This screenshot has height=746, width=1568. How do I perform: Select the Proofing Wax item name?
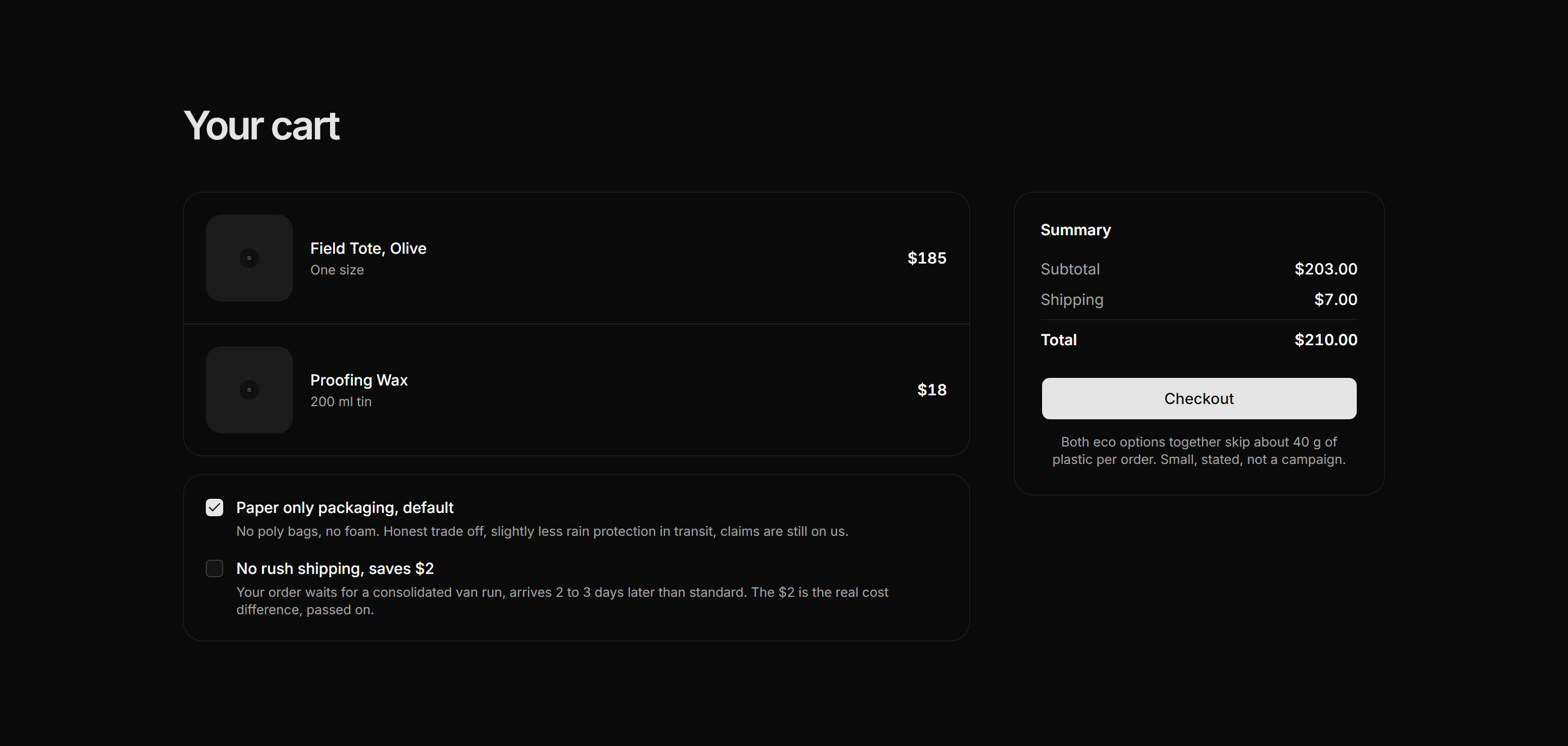[359, 380]
